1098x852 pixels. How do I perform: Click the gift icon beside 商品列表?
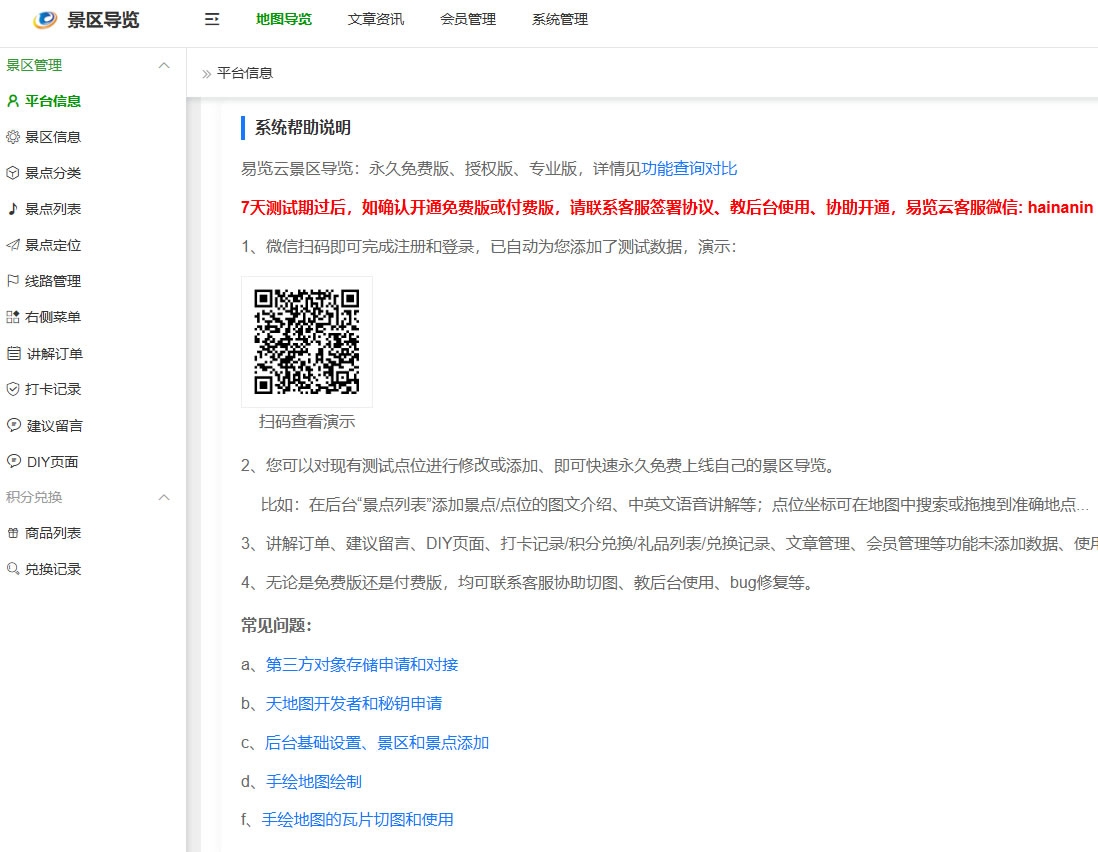click(x=13, y=533)
